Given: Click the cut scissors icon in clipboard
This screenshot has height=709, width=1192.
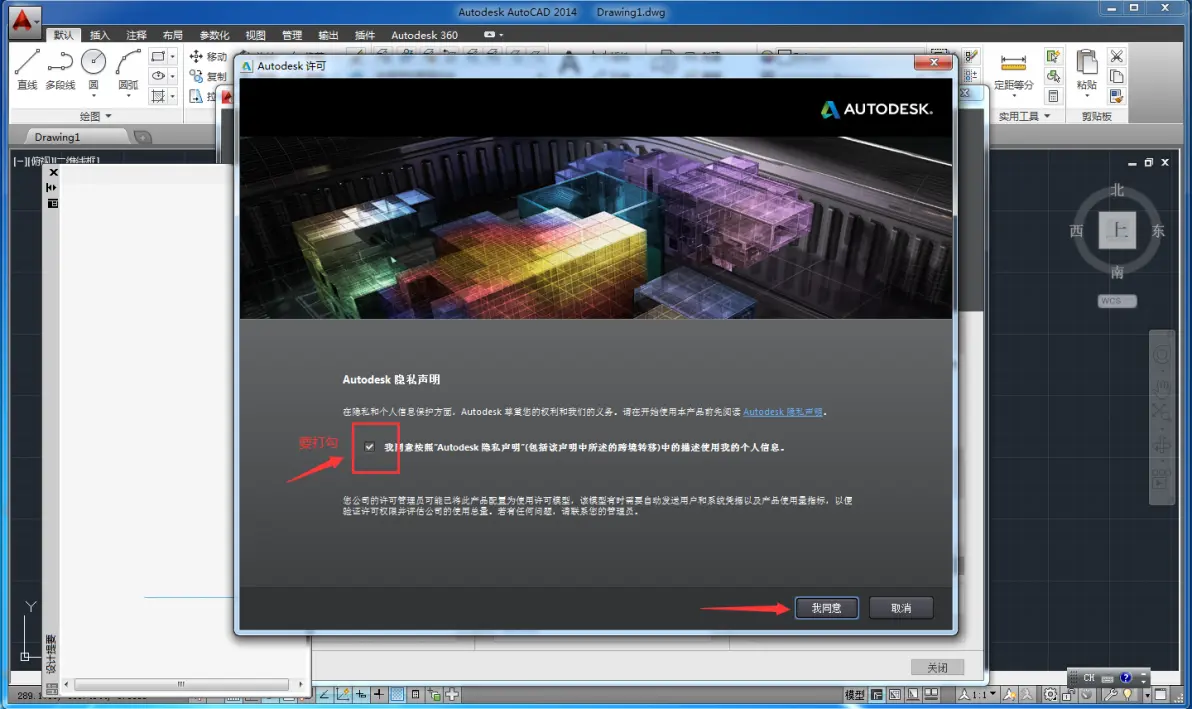Looking at the screenshot, I should 1116,56.
